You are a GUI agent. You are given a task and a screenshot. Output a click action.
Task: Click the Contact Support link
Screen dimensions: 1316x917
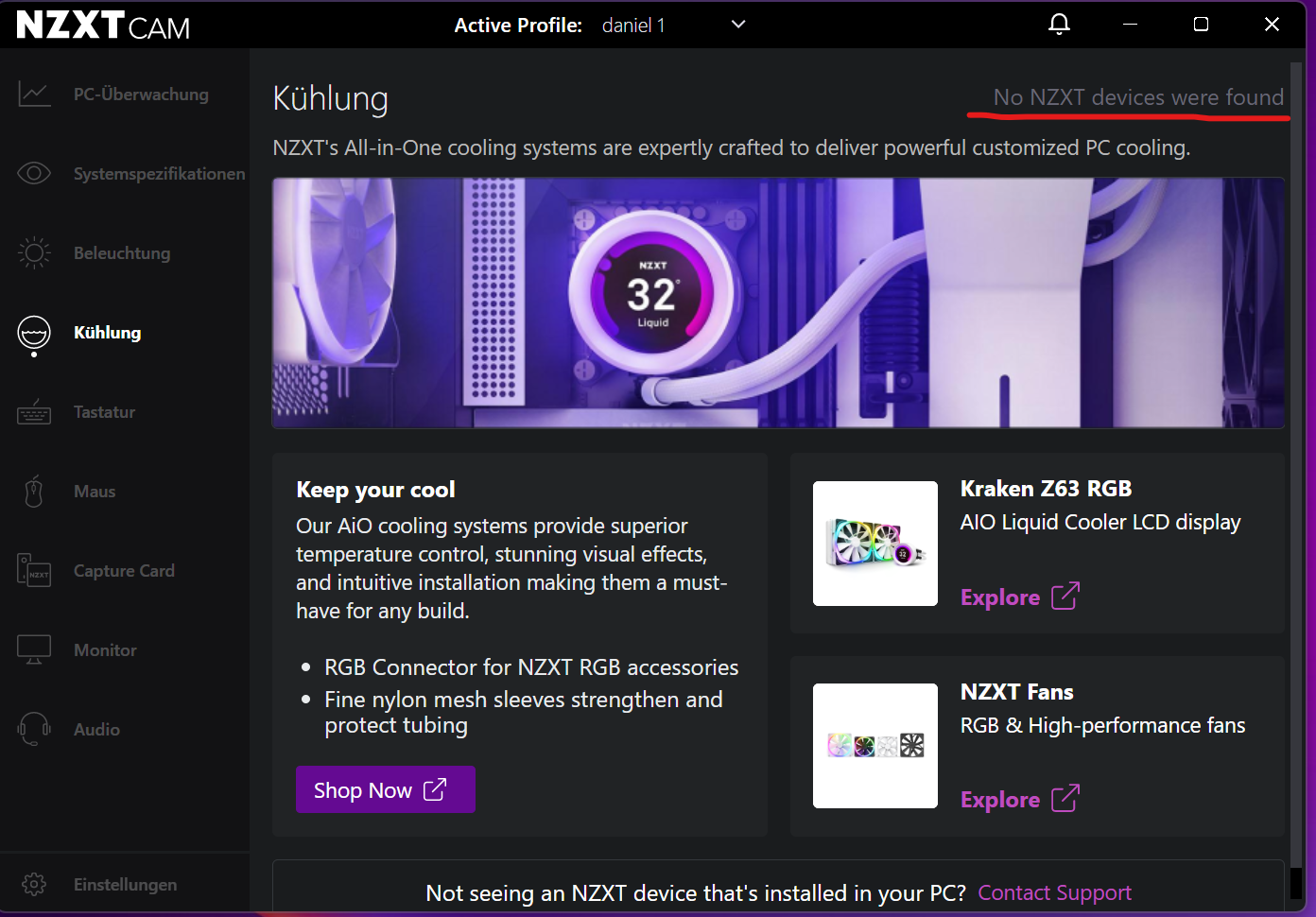pos(1054,893)
